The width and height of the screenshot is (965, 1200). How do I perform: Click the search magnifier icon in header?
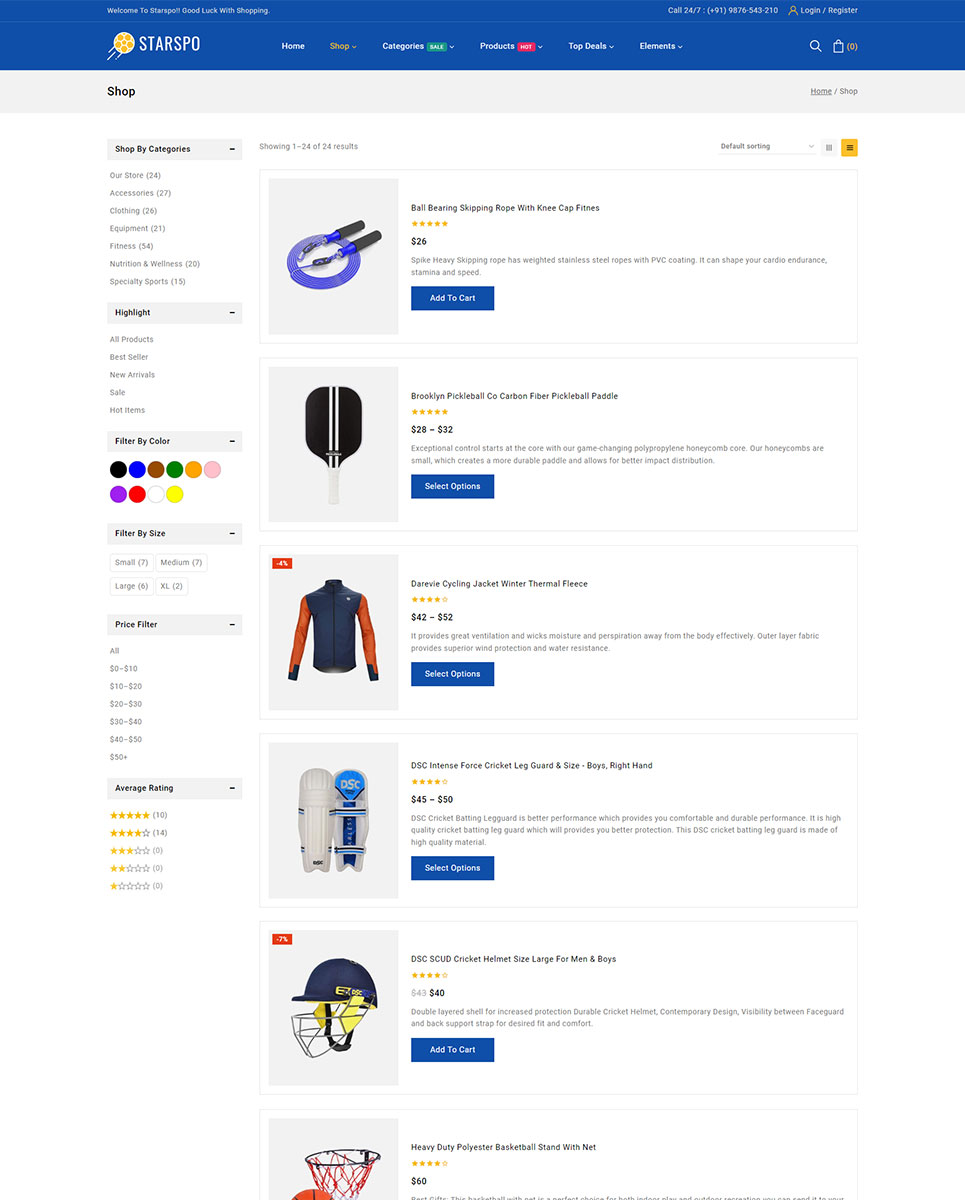click(815, 46)
